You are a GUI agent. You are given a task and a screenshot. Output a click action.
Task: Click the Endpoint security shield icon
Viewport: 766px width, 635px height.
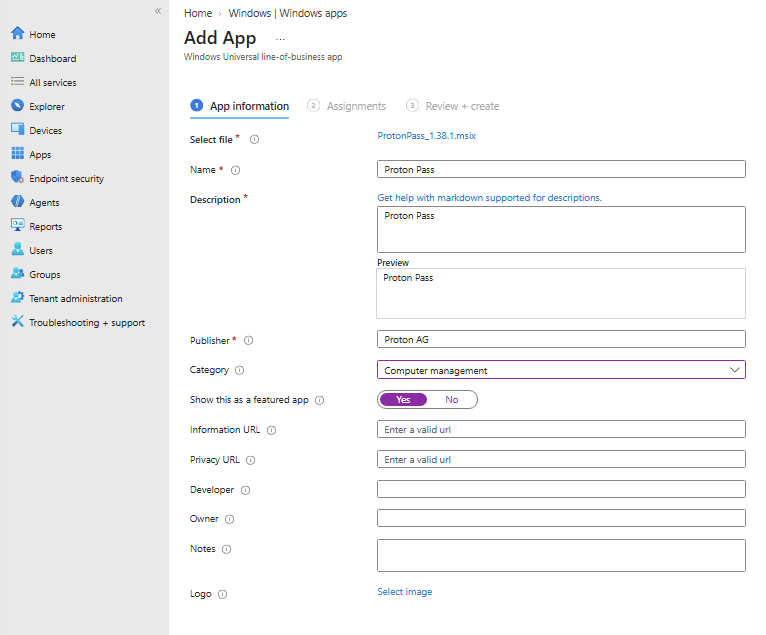(18, 177)
